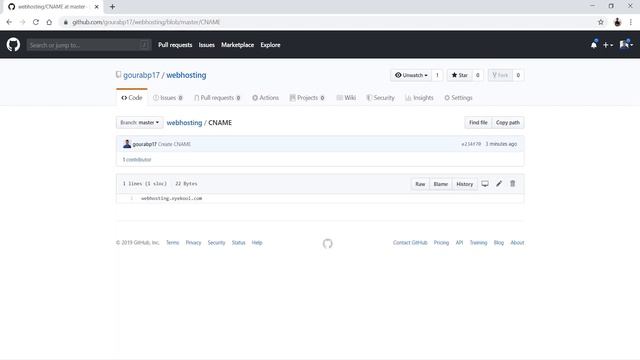640x360 pixels.
Task: Edit CNAME with the pencil icon
Action: 499,184
